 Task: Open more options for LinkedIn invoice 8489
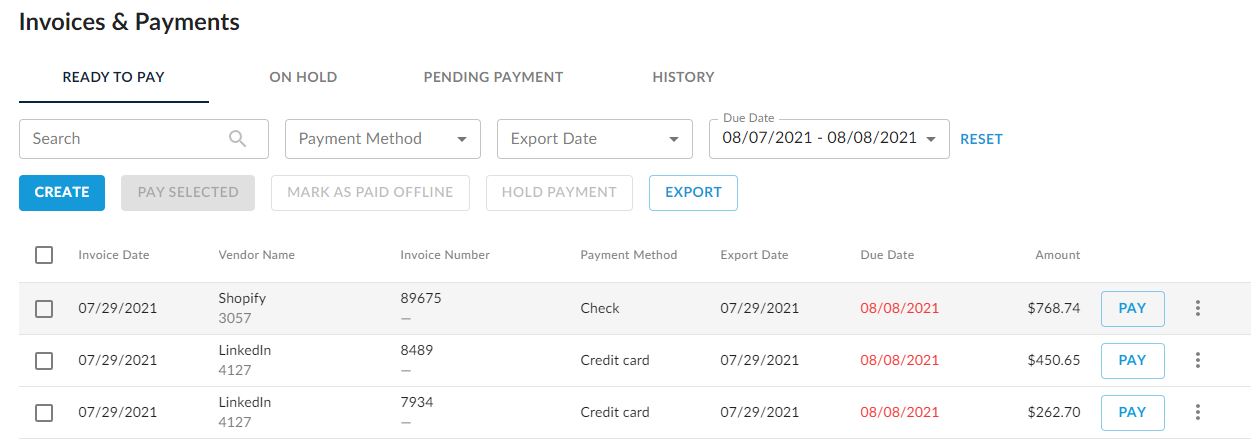coord(1197,360)
